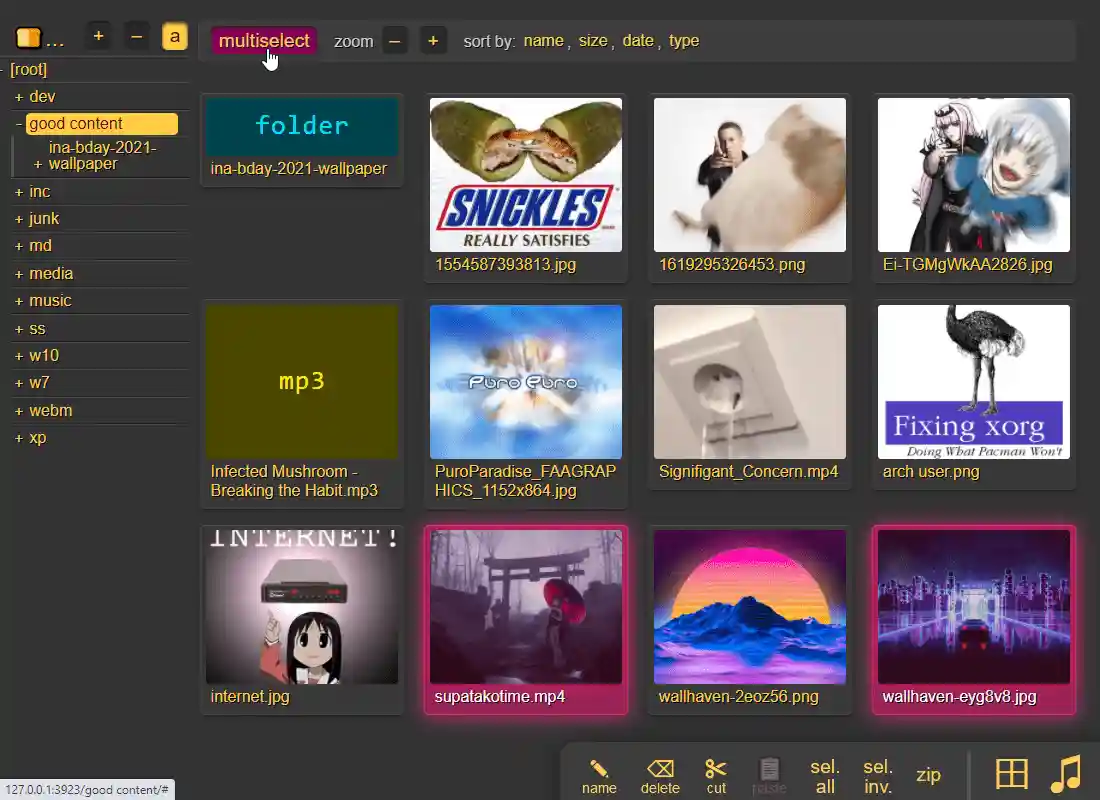Toggle selection of wallhaven-eyg8v8.jpg
Image resolution: width=1100 pixels, height=800 pixels.
973,607
